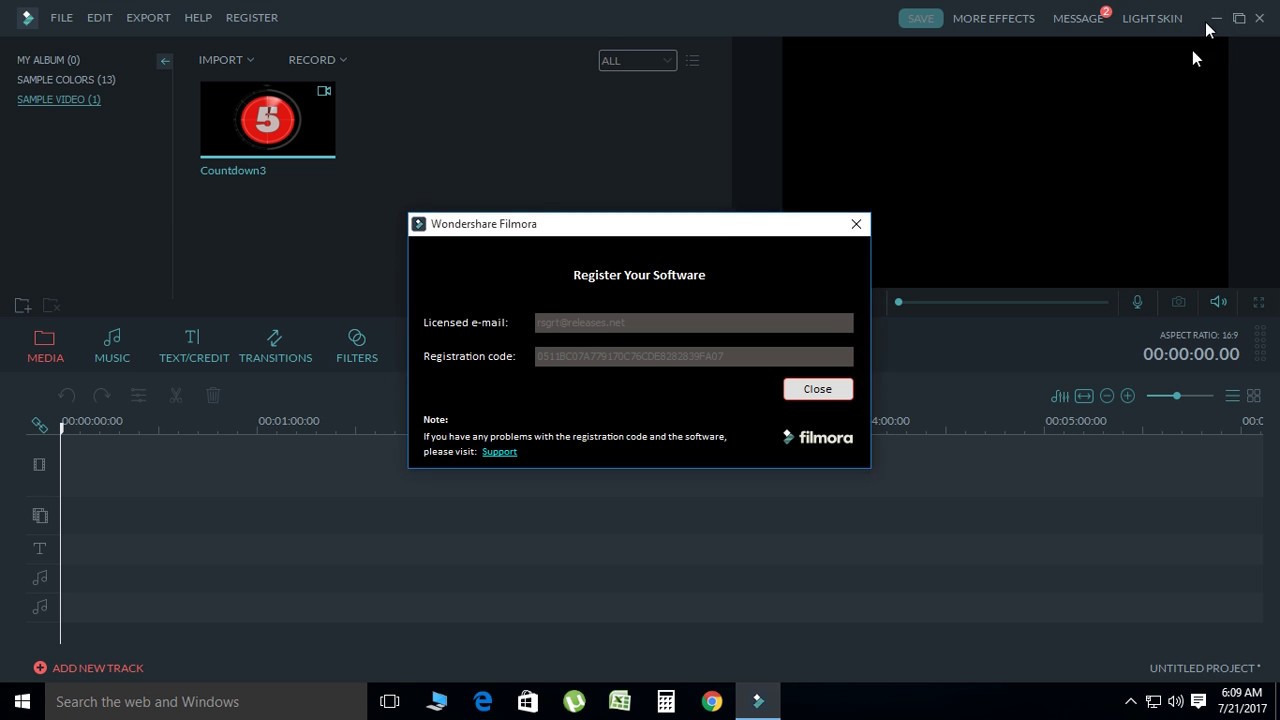Switch to timeline track list view
Screen dimensions: 1280x720
coord(1233,396)
